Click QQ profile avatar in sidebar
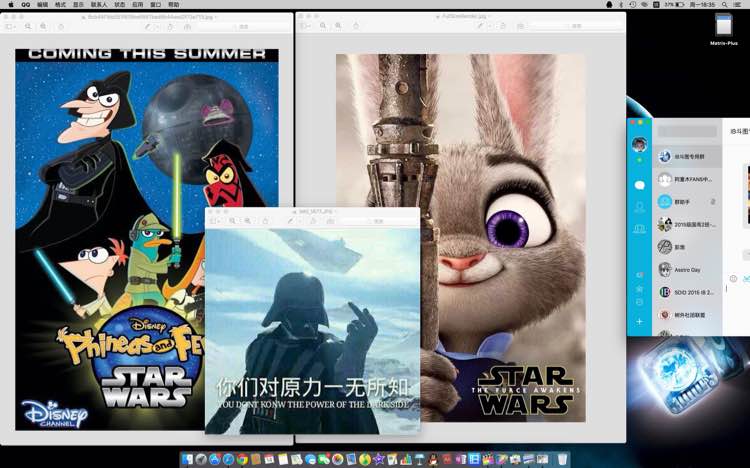The image size is (750, 468). [x=640, y=144]
